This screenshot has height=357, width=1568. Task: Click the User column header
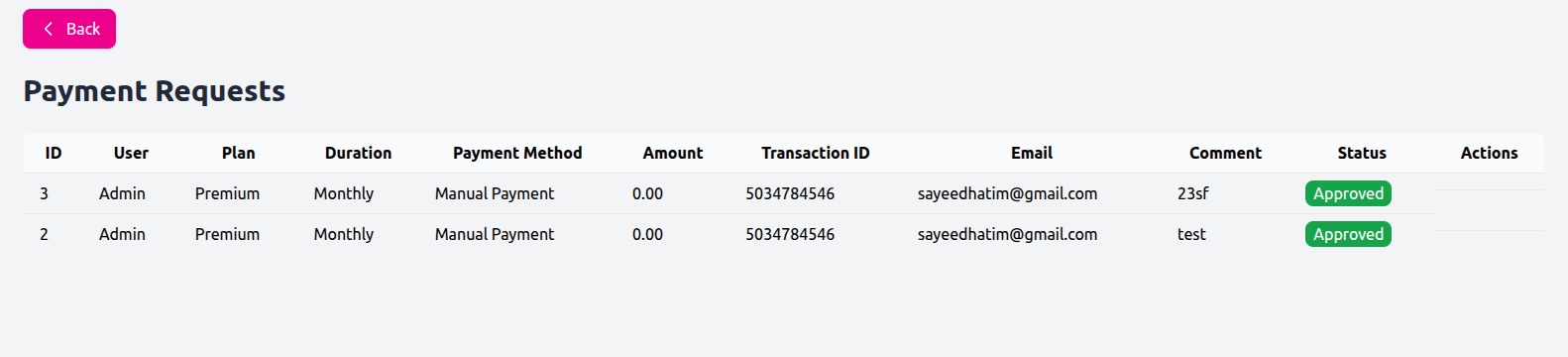pyautogui.click(x=131, y=153)
